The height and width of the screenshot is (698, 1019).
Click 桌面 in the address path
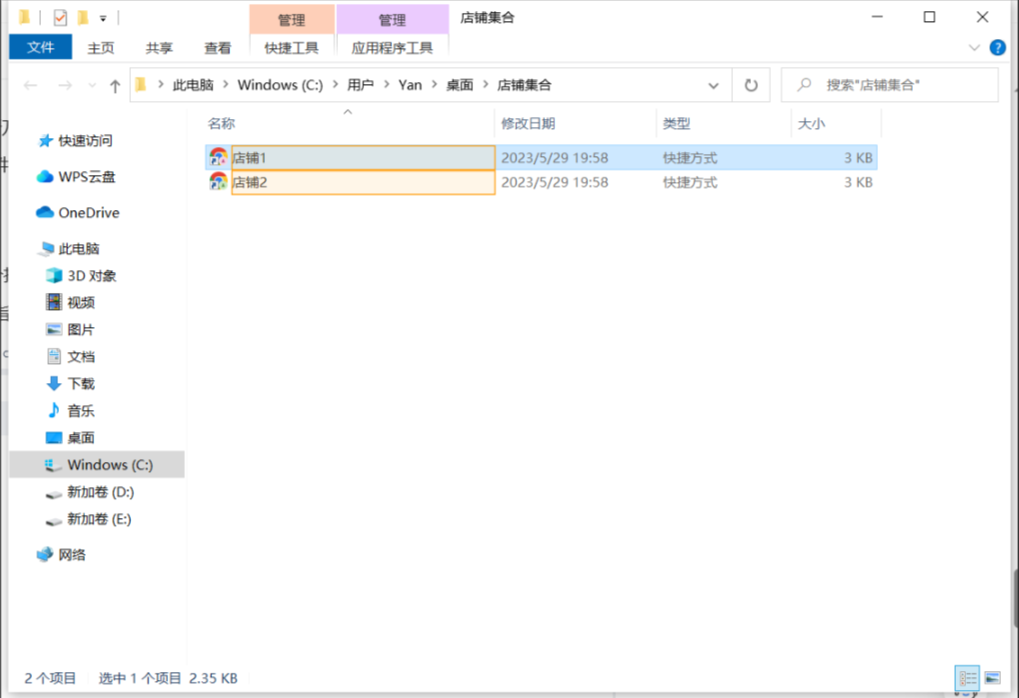pyautogui.click(x=459, y=85)
